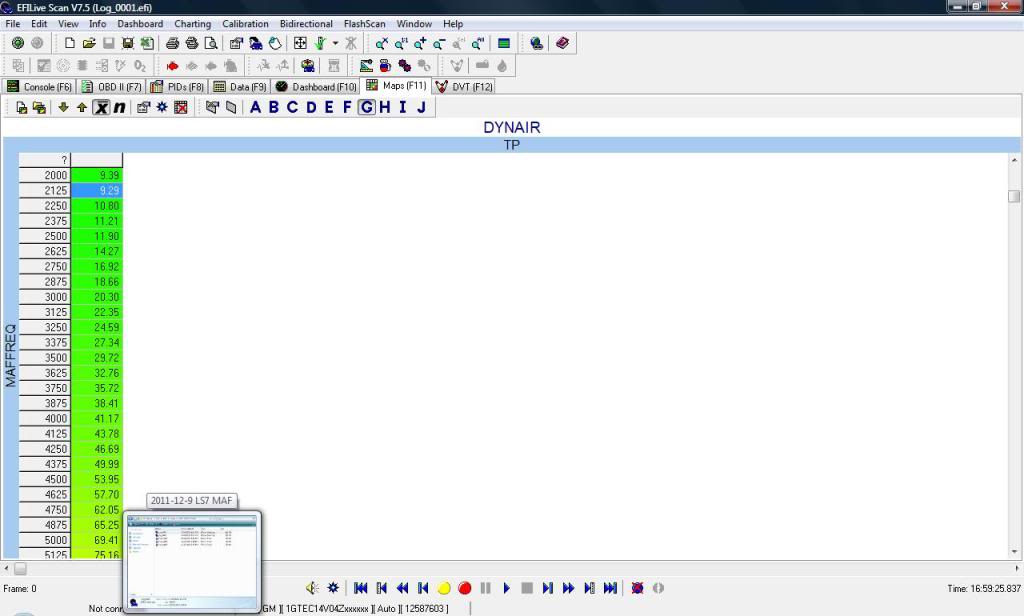Image resolution: width=1024 pixels, height=616 pixels.
Task: Click the vertical scrollbar thumb
Action: tap(1014, 196)
